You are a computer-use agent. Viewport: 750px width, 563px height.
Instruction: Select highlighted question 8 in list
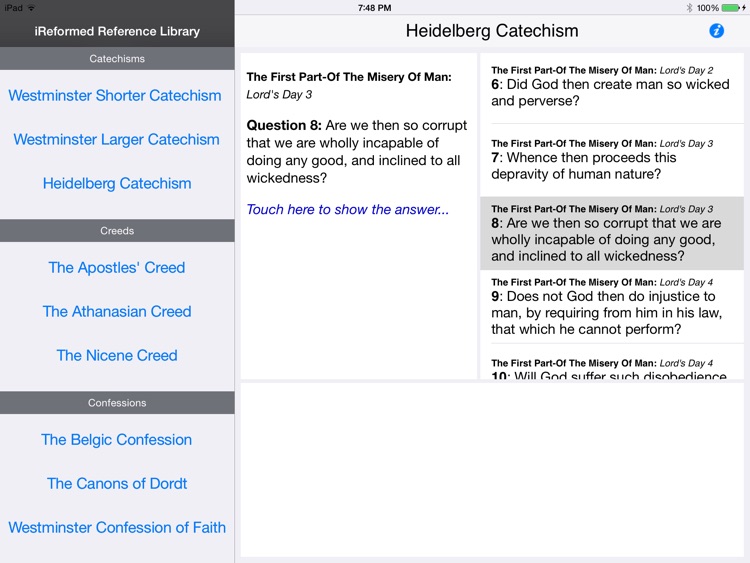(x=612, y=233)
